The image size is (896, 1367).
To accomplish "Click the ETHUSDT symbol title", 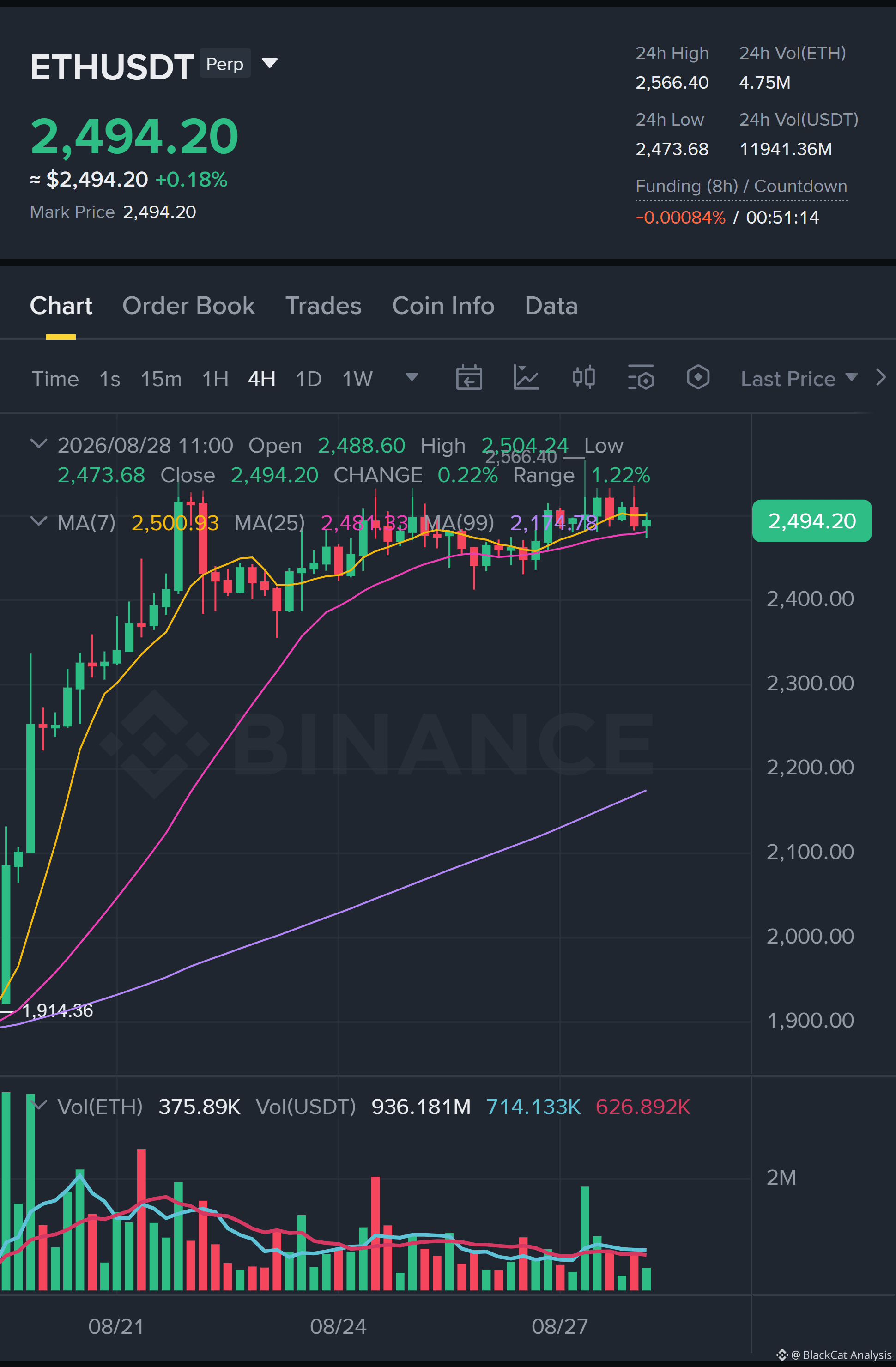I will (x=112, y=67).
